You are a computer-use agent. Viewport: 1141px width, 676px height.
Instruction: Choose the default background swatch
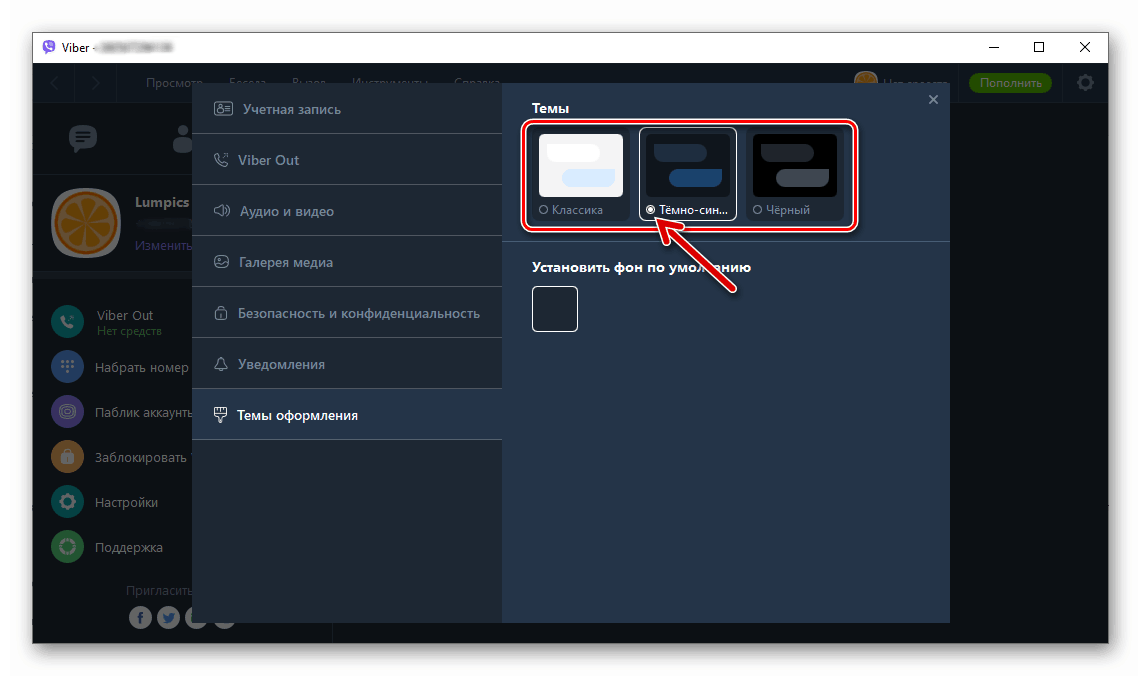[554, 309]
